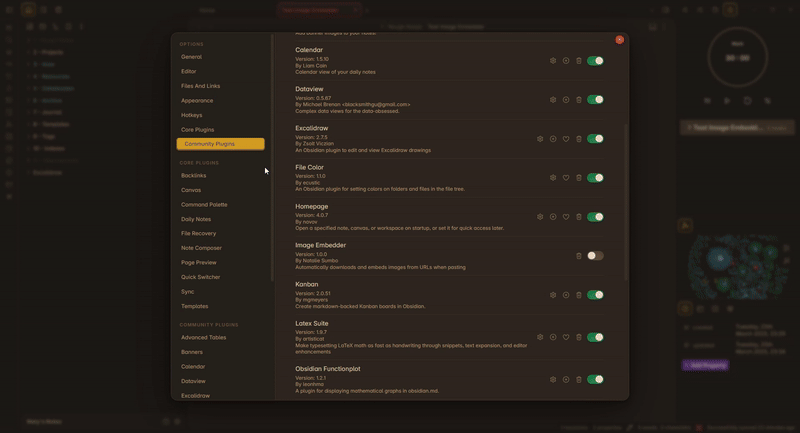Screen dimensions: 800x433
Task: Open Homepage plugin options gear
Action: [540, 217]
